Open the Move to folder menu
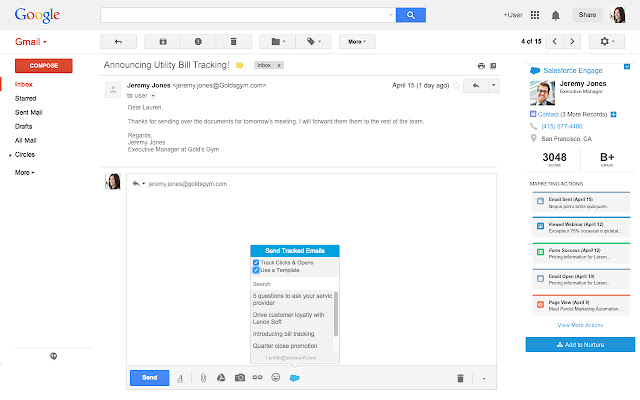Screen dimensions: 640x400 [278, 42]
